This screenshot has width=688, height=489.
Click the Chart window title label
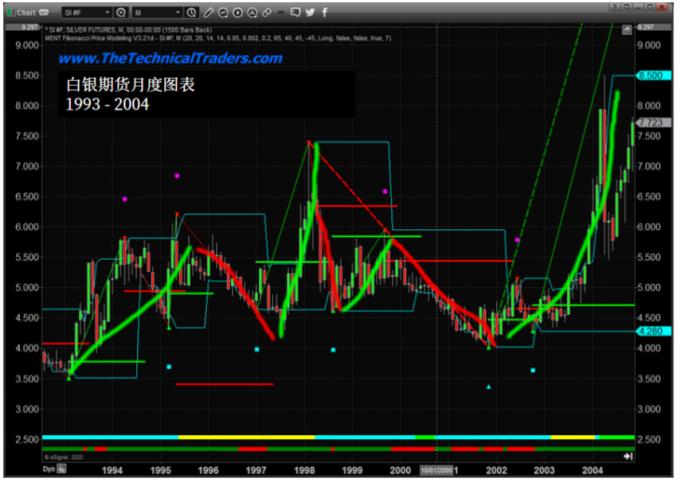pyautogui.click(x=24, y=13)
